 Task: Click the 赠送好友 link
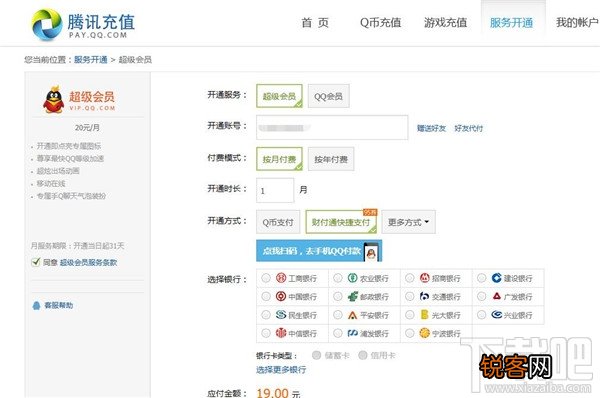click(x=431, y=128)
